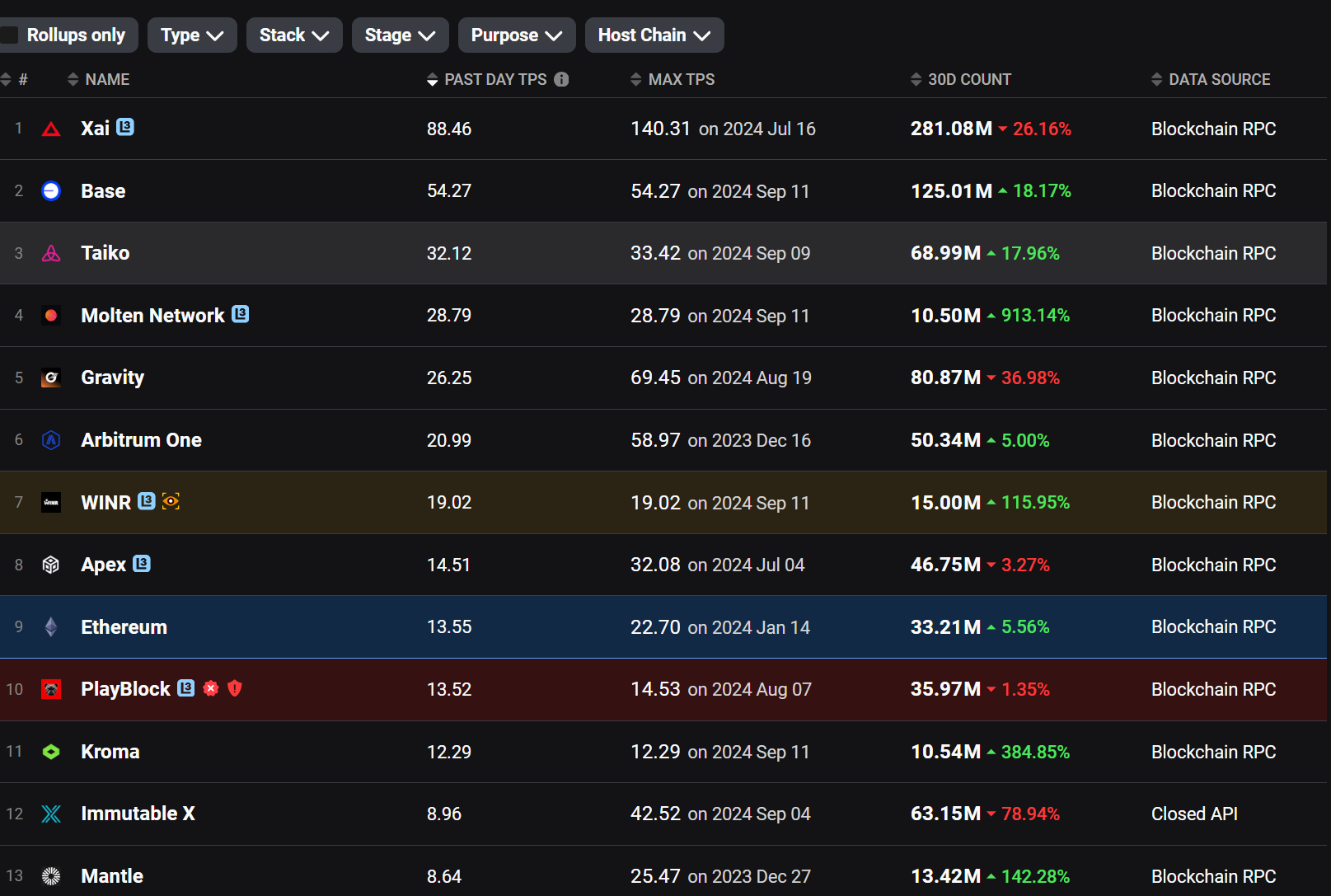Click the eye warning icon beside WINR
The width and height of the screenshot is (1331, 896).
[171, 501]
